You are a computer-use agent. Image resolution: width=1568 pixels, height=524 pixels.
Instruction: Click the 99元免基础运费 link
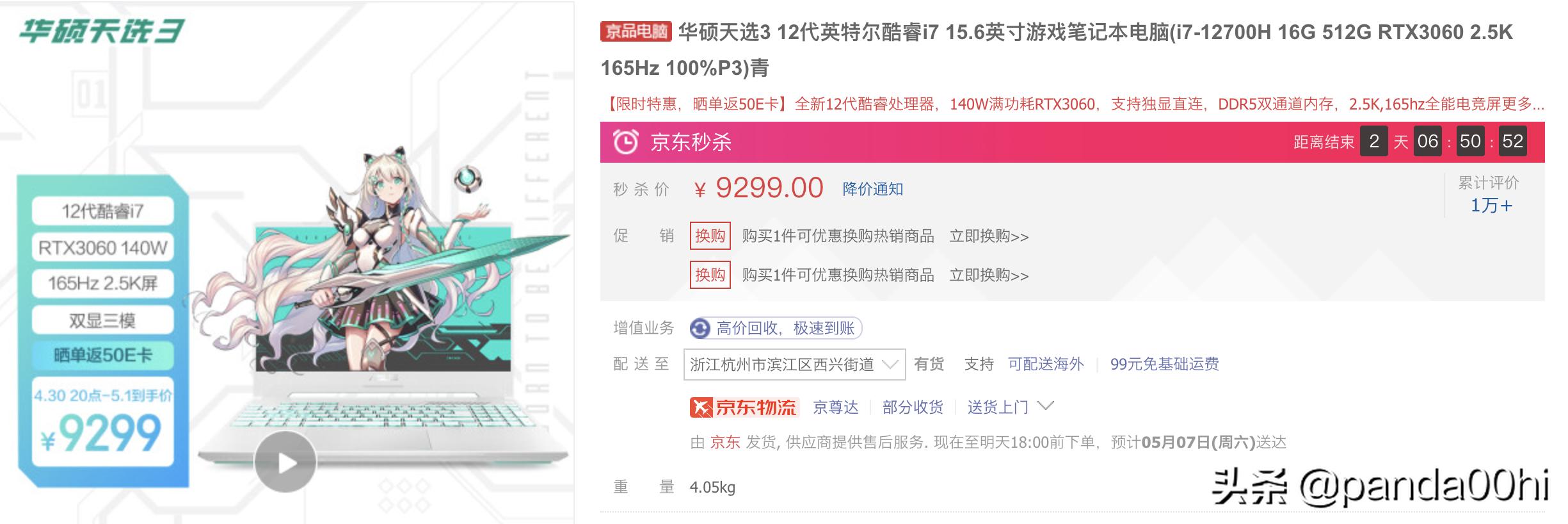coord(1164,364)
